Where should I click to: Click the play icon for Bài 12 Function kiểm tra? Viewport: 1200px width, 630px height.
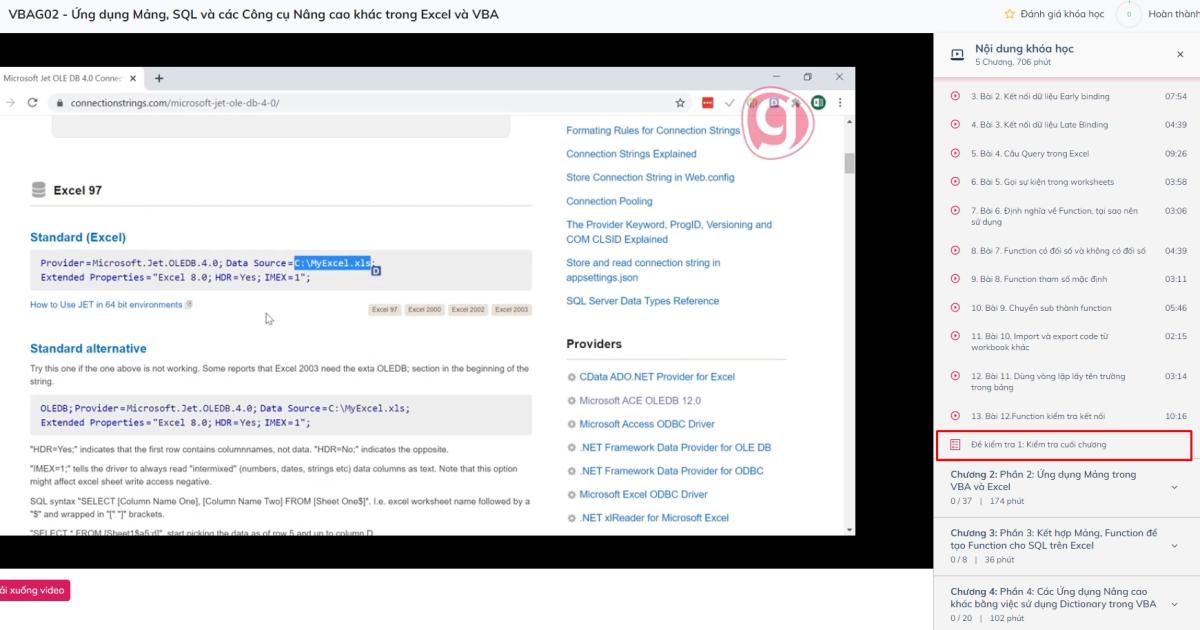pos(955,416)
